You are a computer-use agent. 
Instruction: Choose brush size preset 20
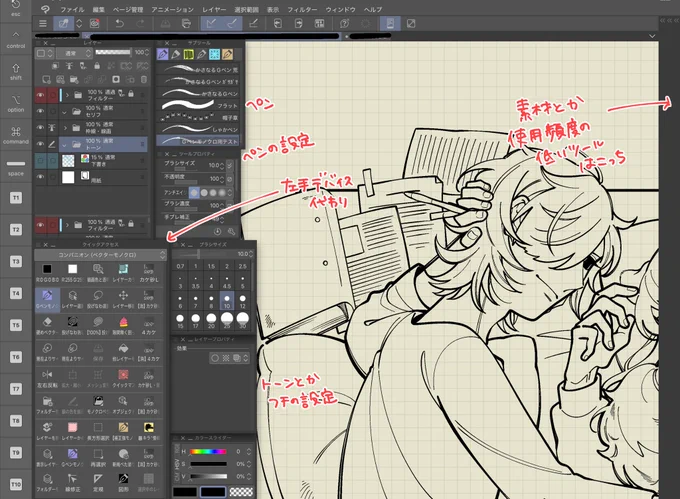pos(211,321)
